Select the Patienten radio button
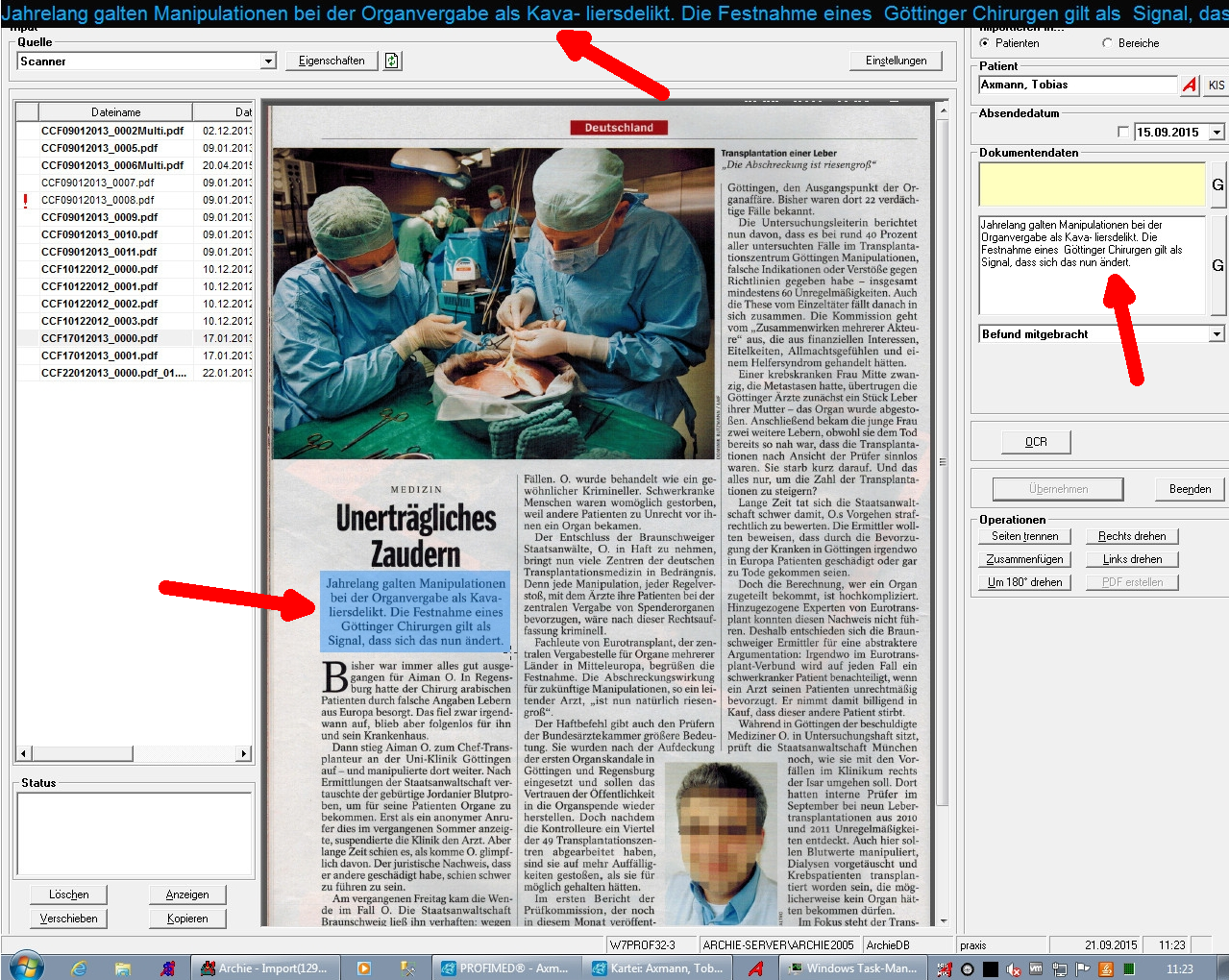This screenshot has height=980, width=1229. click(x=984, y=43)
